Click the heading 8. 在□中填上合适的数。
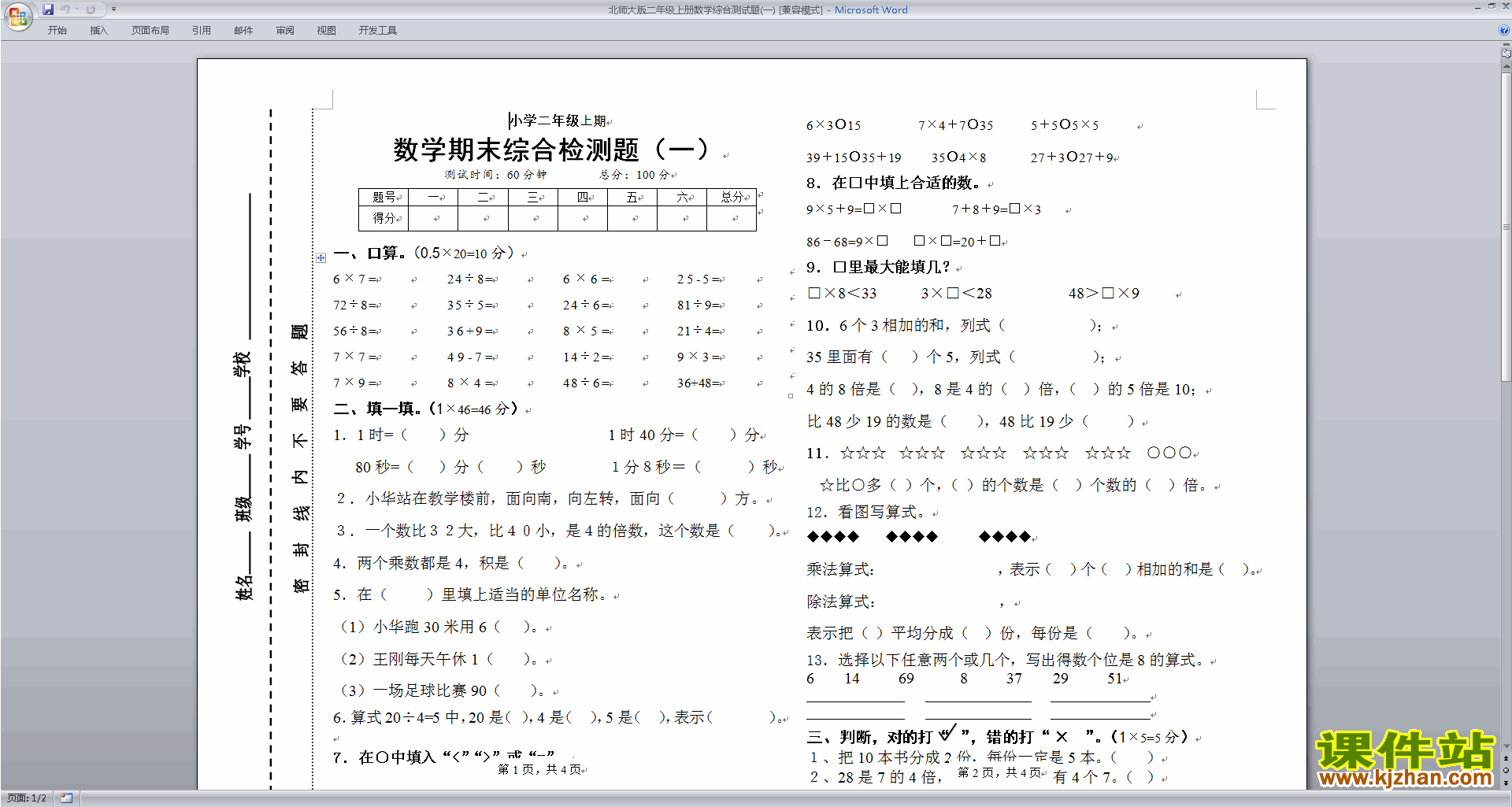 pyautogui.click(x=894, y=183)
